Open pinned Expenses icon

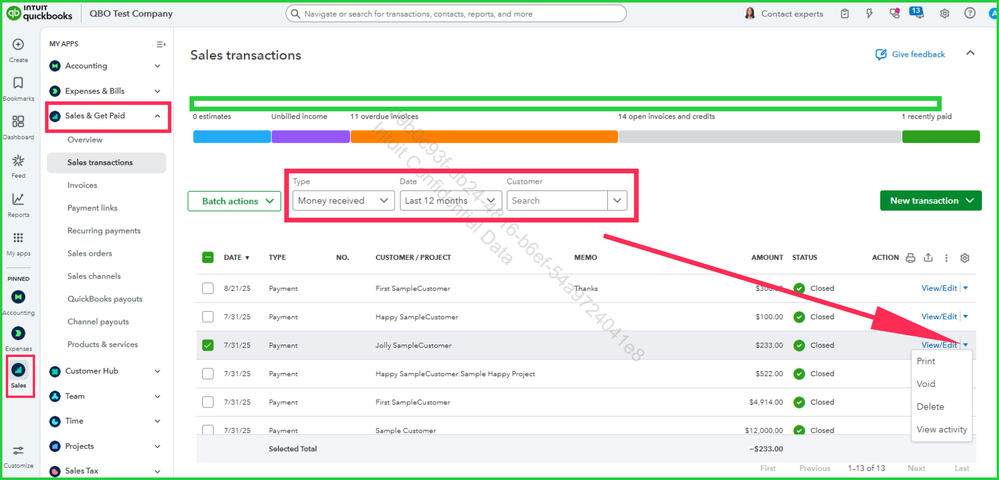pyautogui.click(x=18, y=333)
